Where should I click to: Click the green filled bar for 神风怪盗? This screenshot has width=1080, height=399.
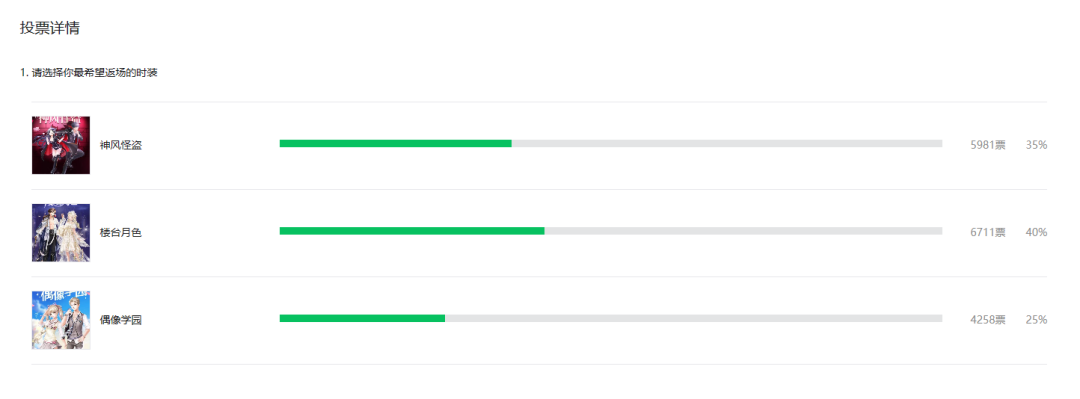click(x=395, y=143)
